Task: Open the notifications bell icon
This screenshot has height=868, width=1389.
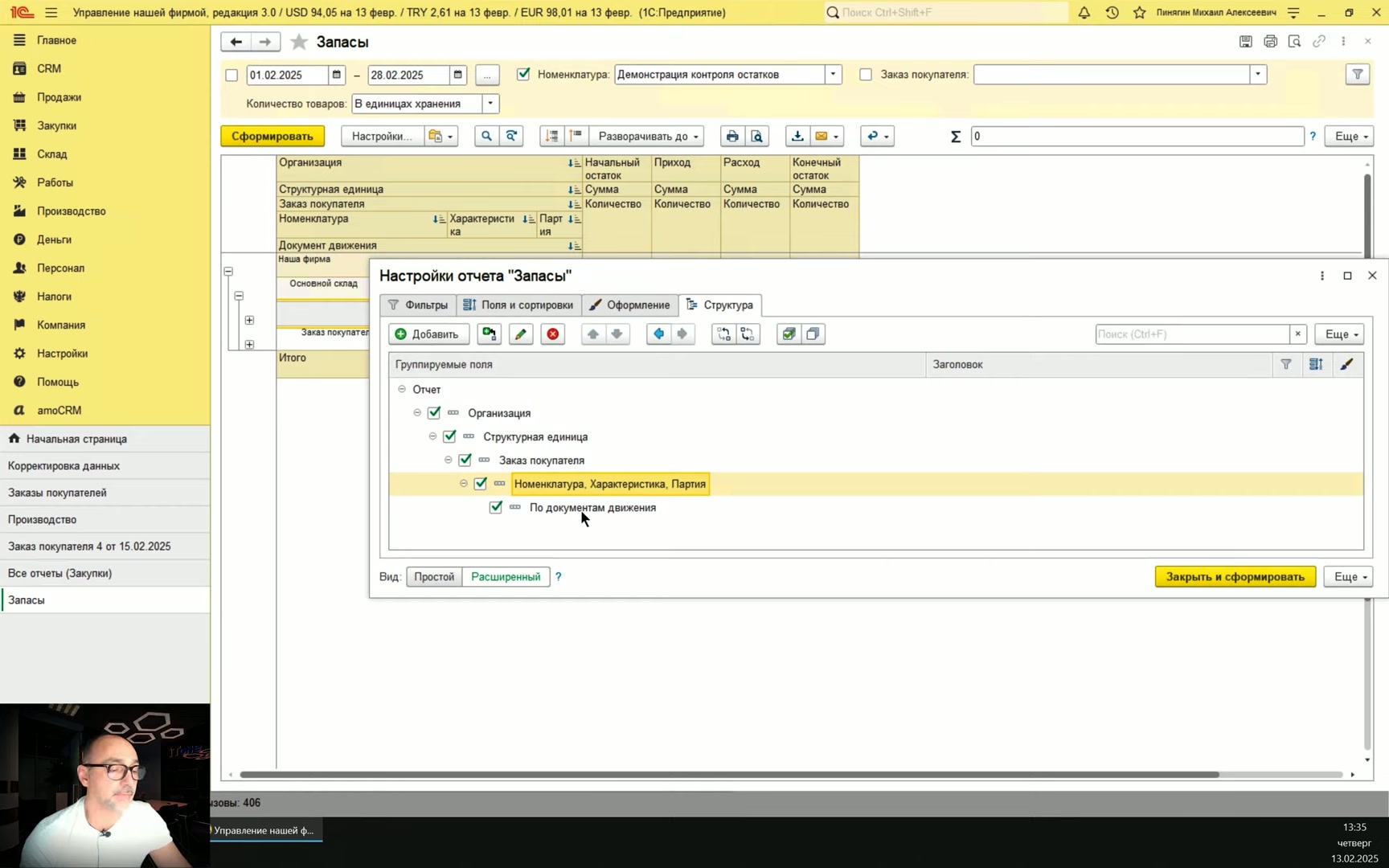Action: [x=1084, y=12]
